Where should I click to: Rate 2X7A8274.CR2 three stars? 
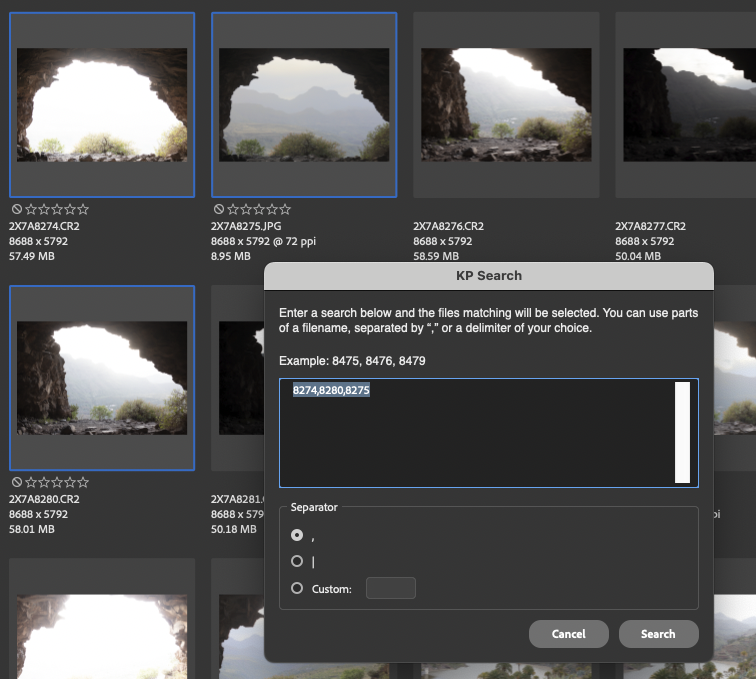[57, 209]
